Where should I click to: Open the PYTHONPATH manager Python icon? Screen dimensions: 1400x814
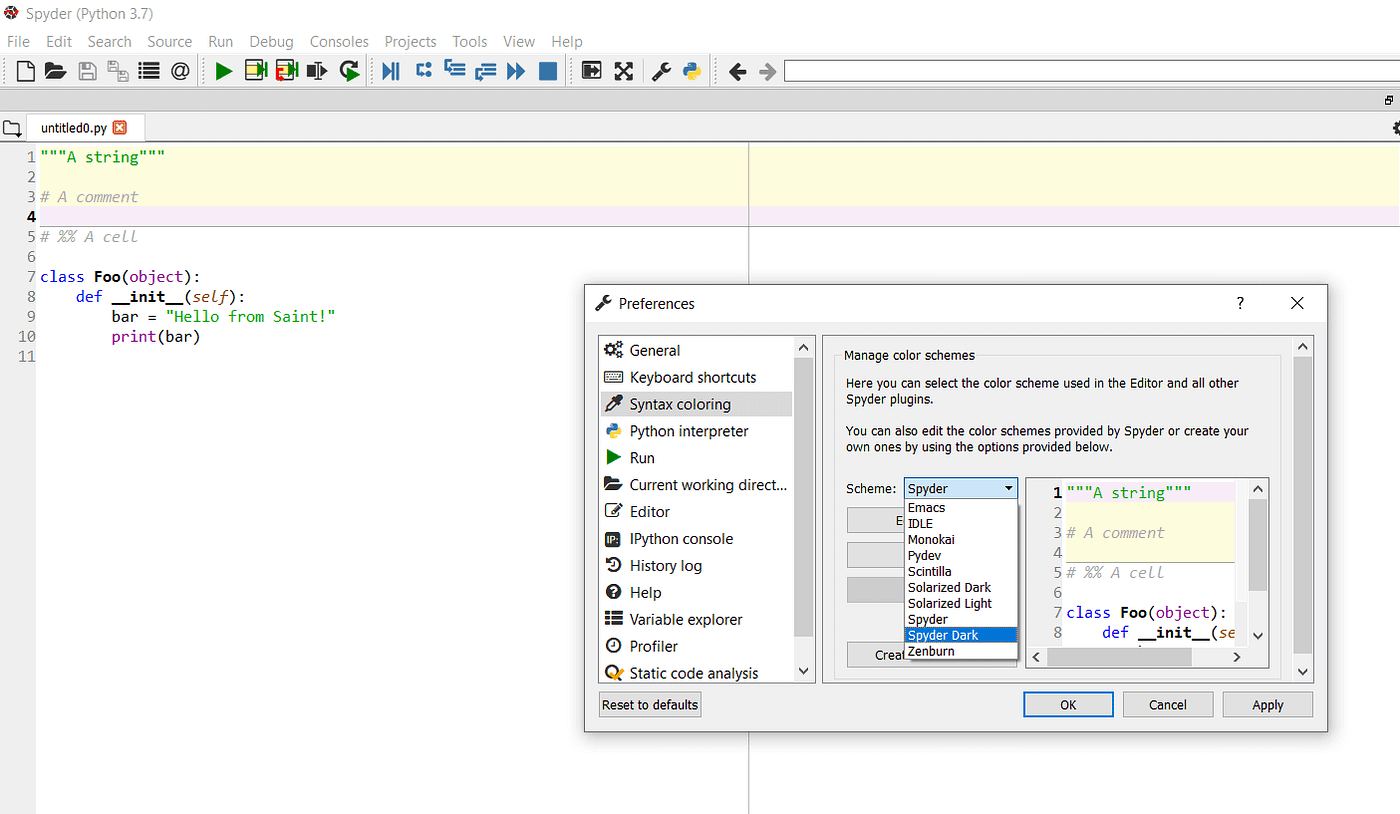coord(692,71)
